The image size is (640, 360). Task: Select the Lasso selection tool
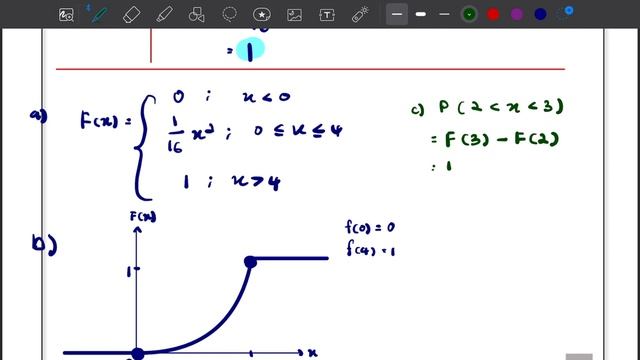pos(229,14)
